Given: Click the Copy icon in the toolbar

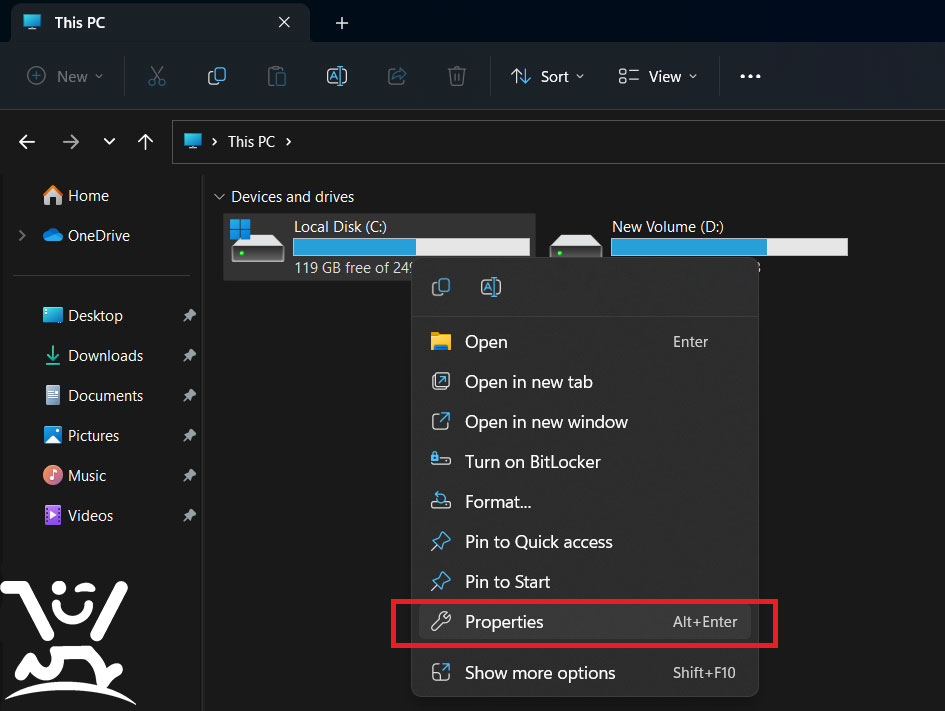Looking at the screenshot, I should pos(216,77).
